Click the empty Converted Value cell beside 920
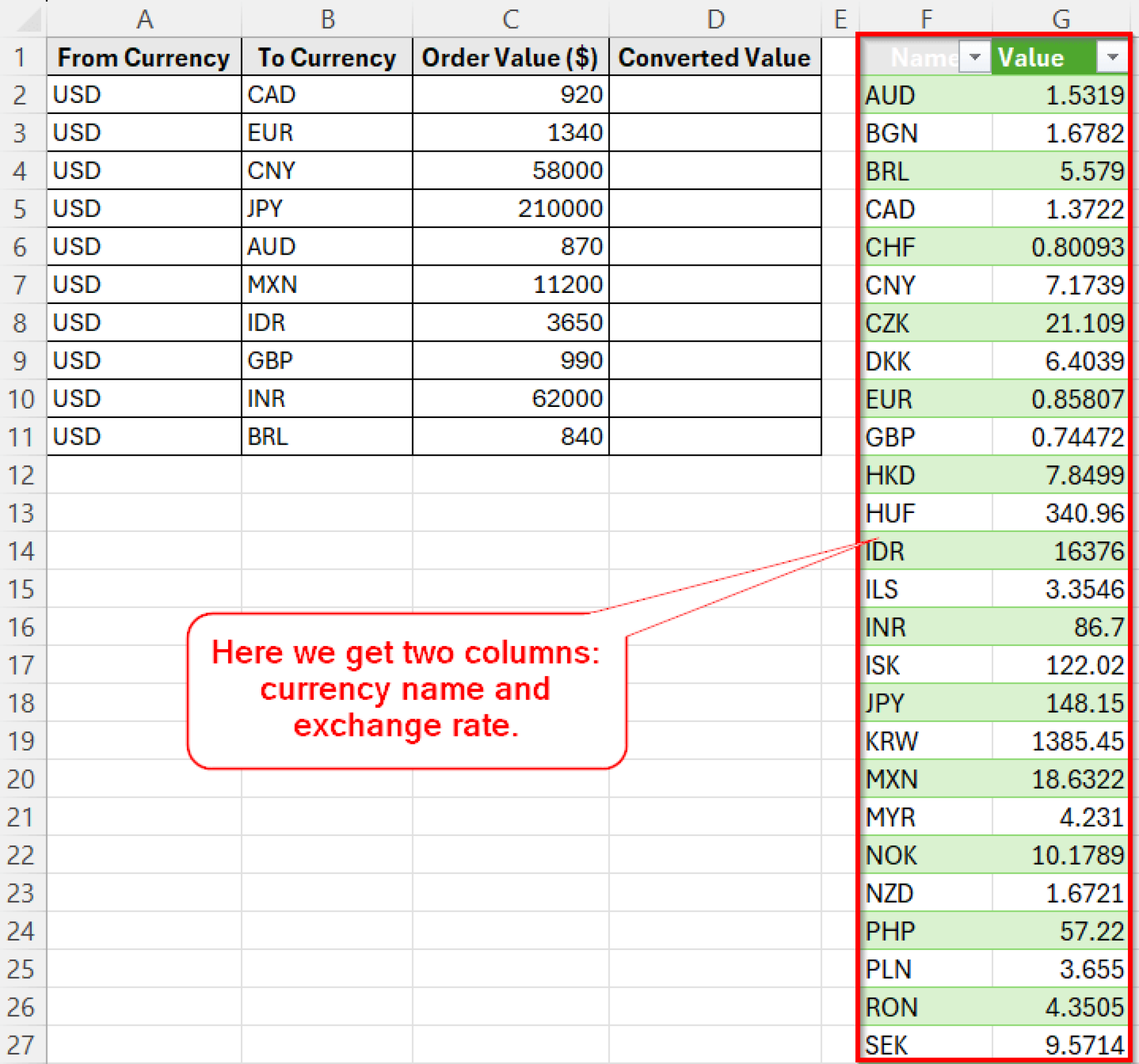The image size is (1139, 1064). point(715,95)
